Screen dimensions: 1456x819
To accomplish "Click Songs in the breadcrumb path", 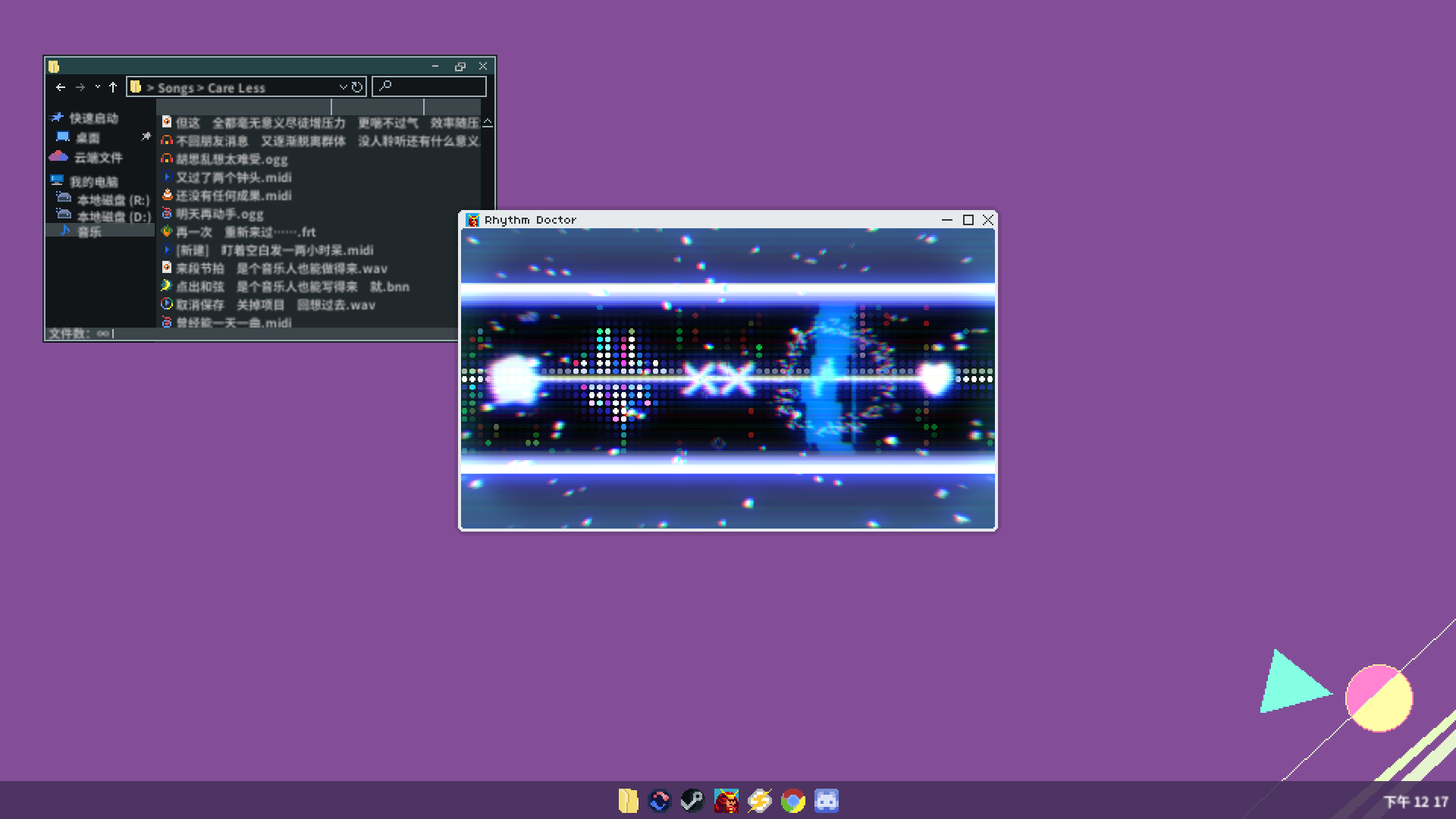I will 175,88.
